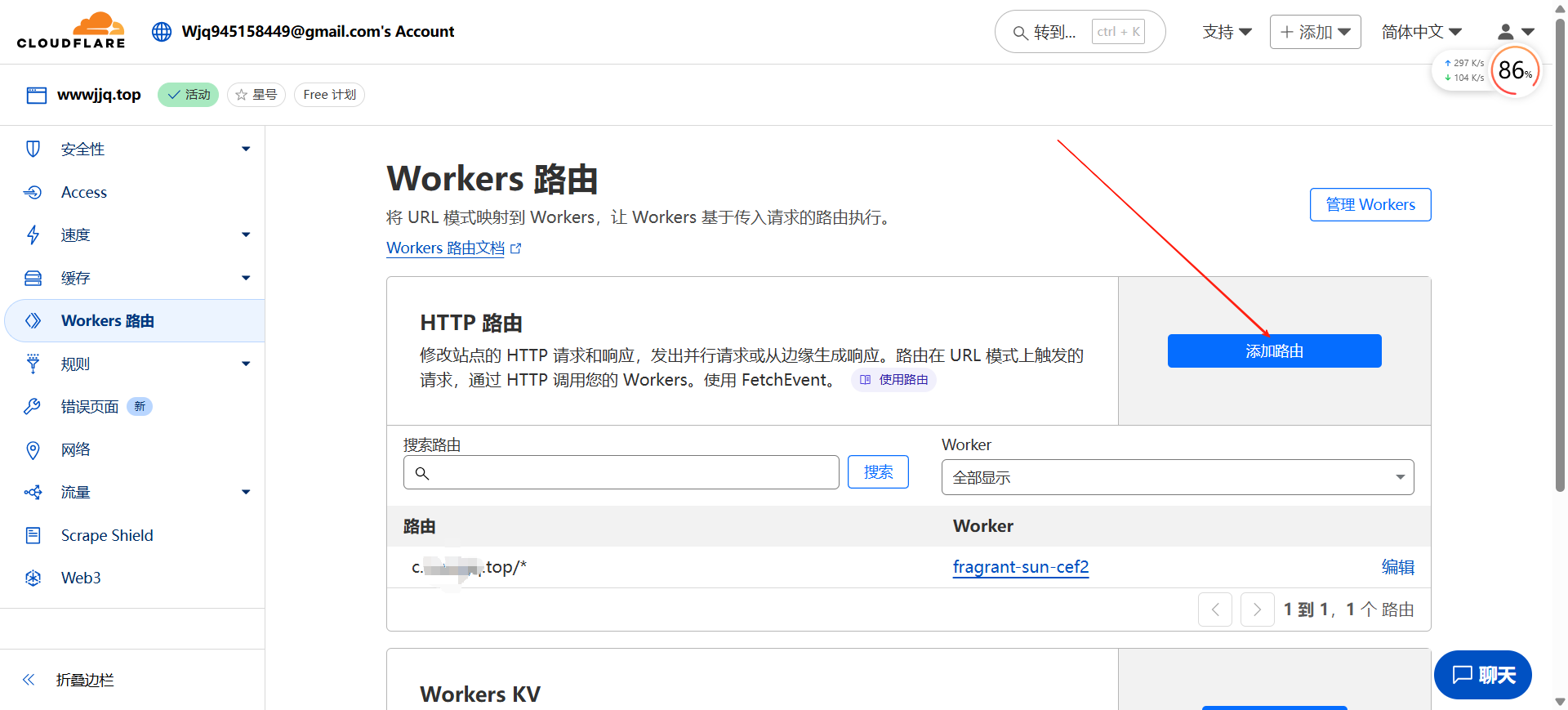
Task: Click 编辑 for the route
Action: pos(1398,567)
